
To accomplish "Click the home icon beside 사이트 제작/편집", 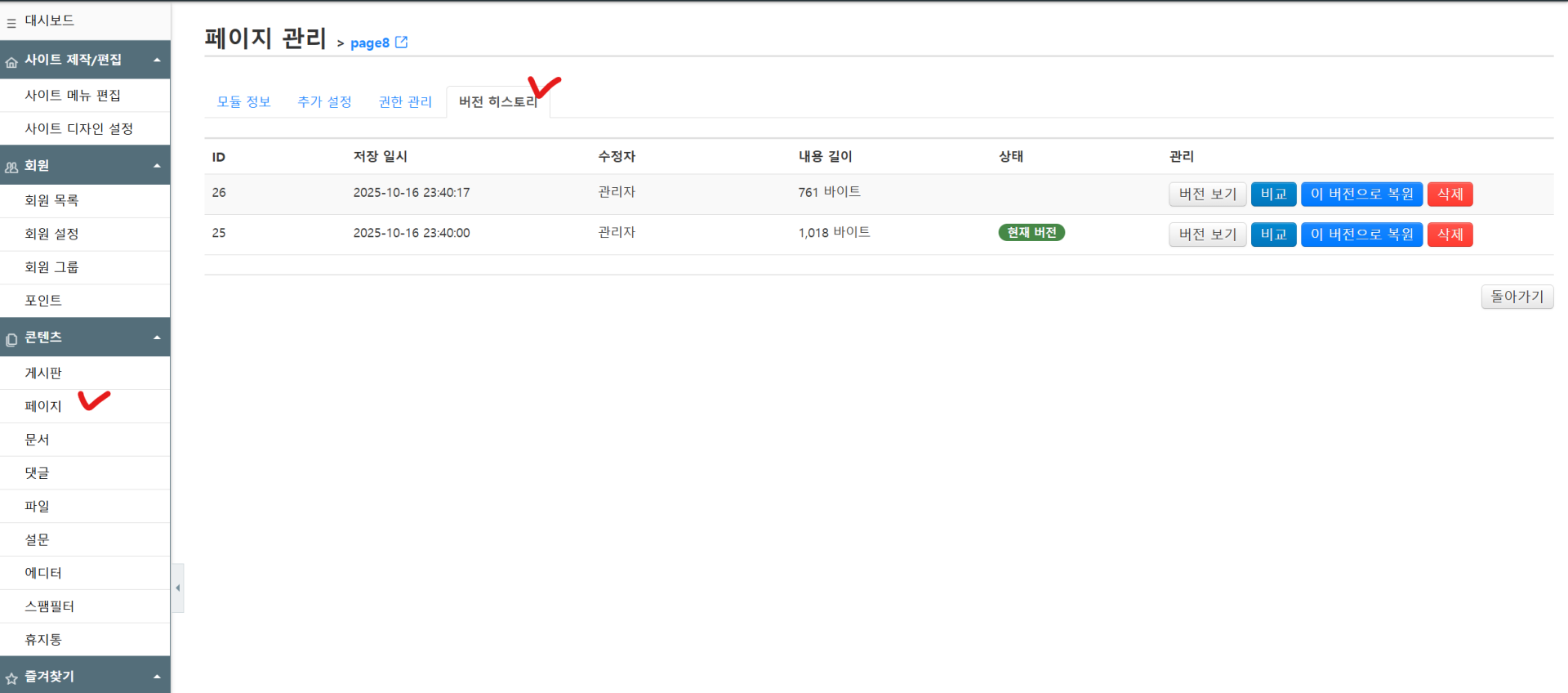I will (x=11, y=62).
